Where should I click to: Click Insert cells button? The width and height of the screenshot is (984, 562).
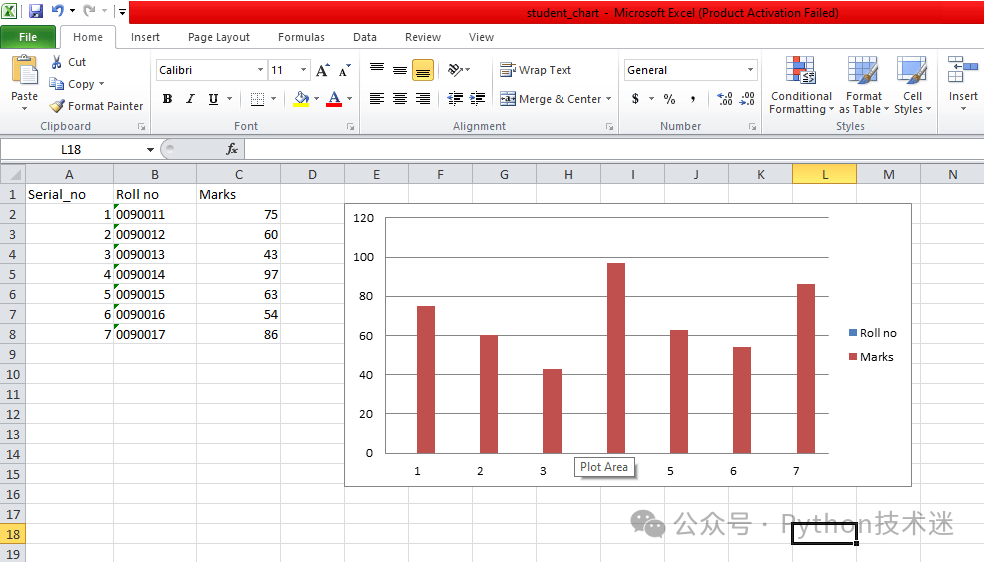point(963,85)
